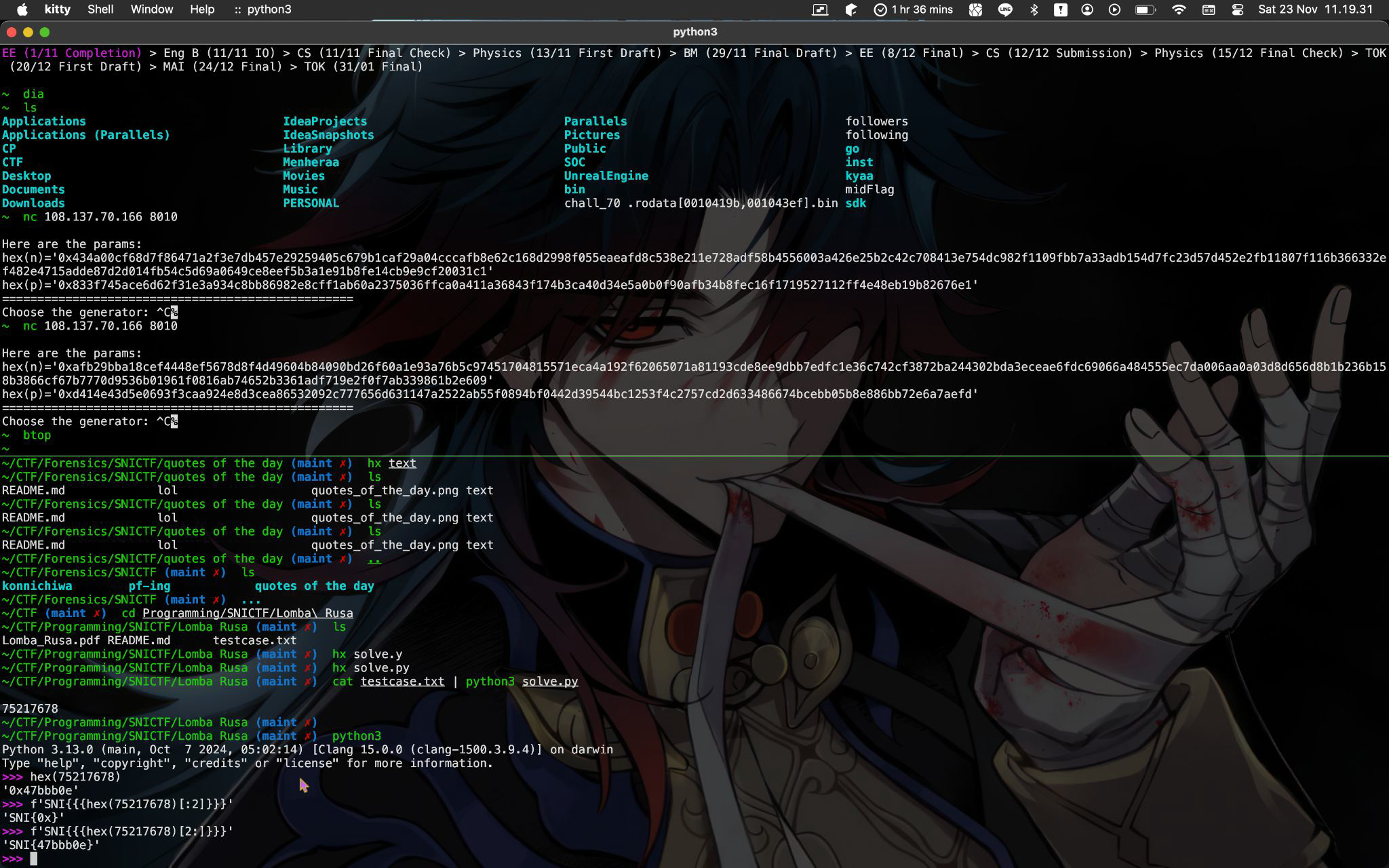Open the Wi-Fi status menu

(x=1179, y=9)
